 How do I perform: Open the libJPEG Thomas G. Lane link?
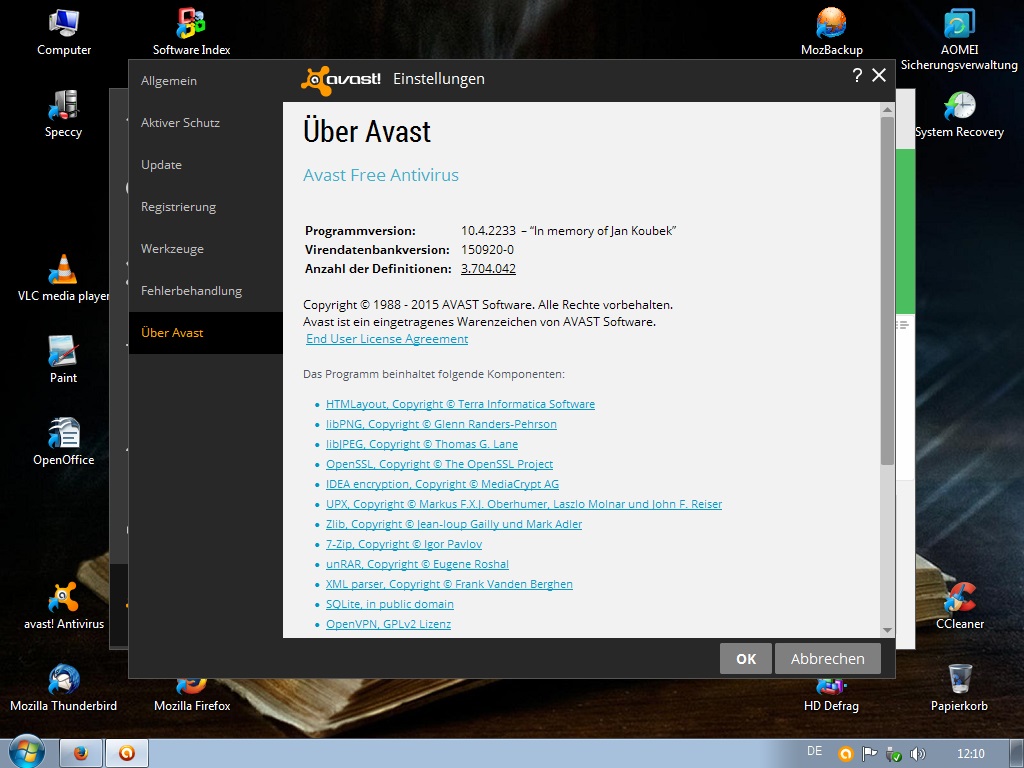pos(422,444)
